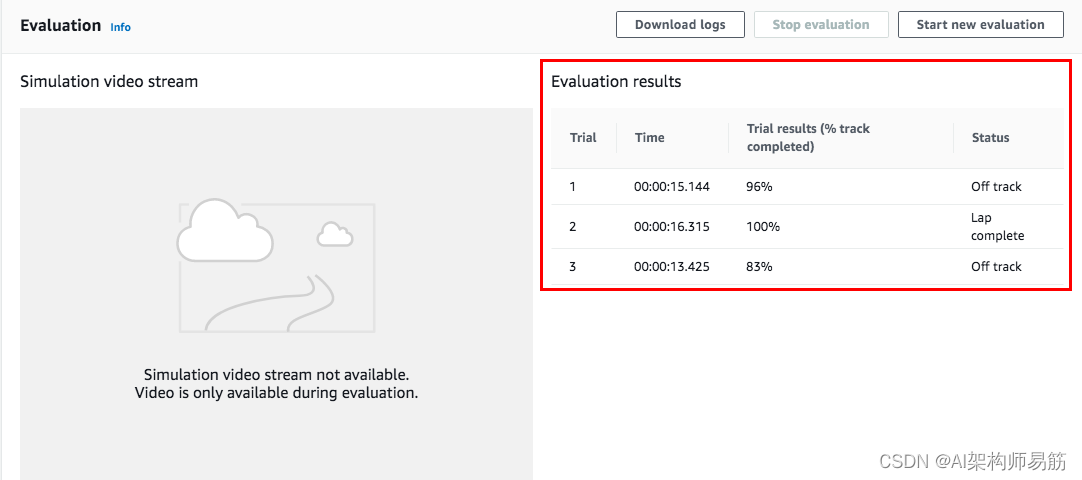Click the Download logs button
Screen dimensions: 1082x480
tap(680, 25)
